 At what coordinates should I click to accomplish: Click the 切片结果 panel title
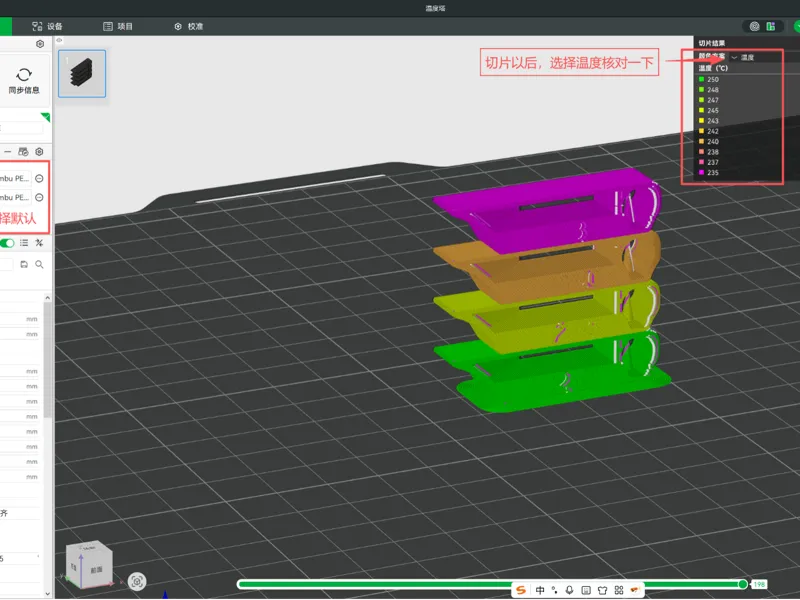click(x=712, y=43)
